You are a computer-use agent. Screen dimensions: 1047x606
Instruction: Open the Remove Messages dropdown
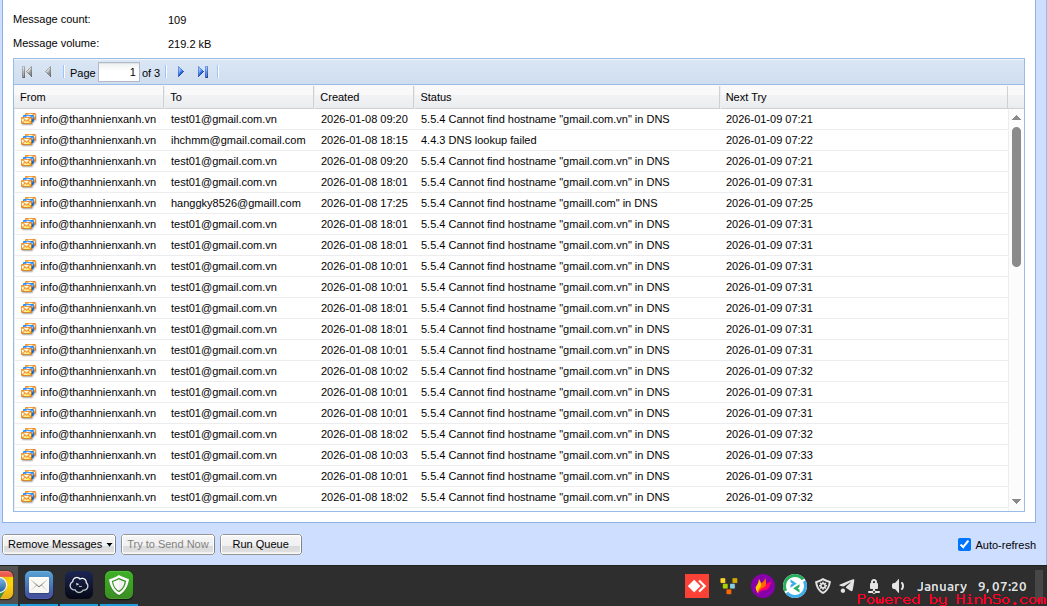pyautogui.click(x=60, y=544)
